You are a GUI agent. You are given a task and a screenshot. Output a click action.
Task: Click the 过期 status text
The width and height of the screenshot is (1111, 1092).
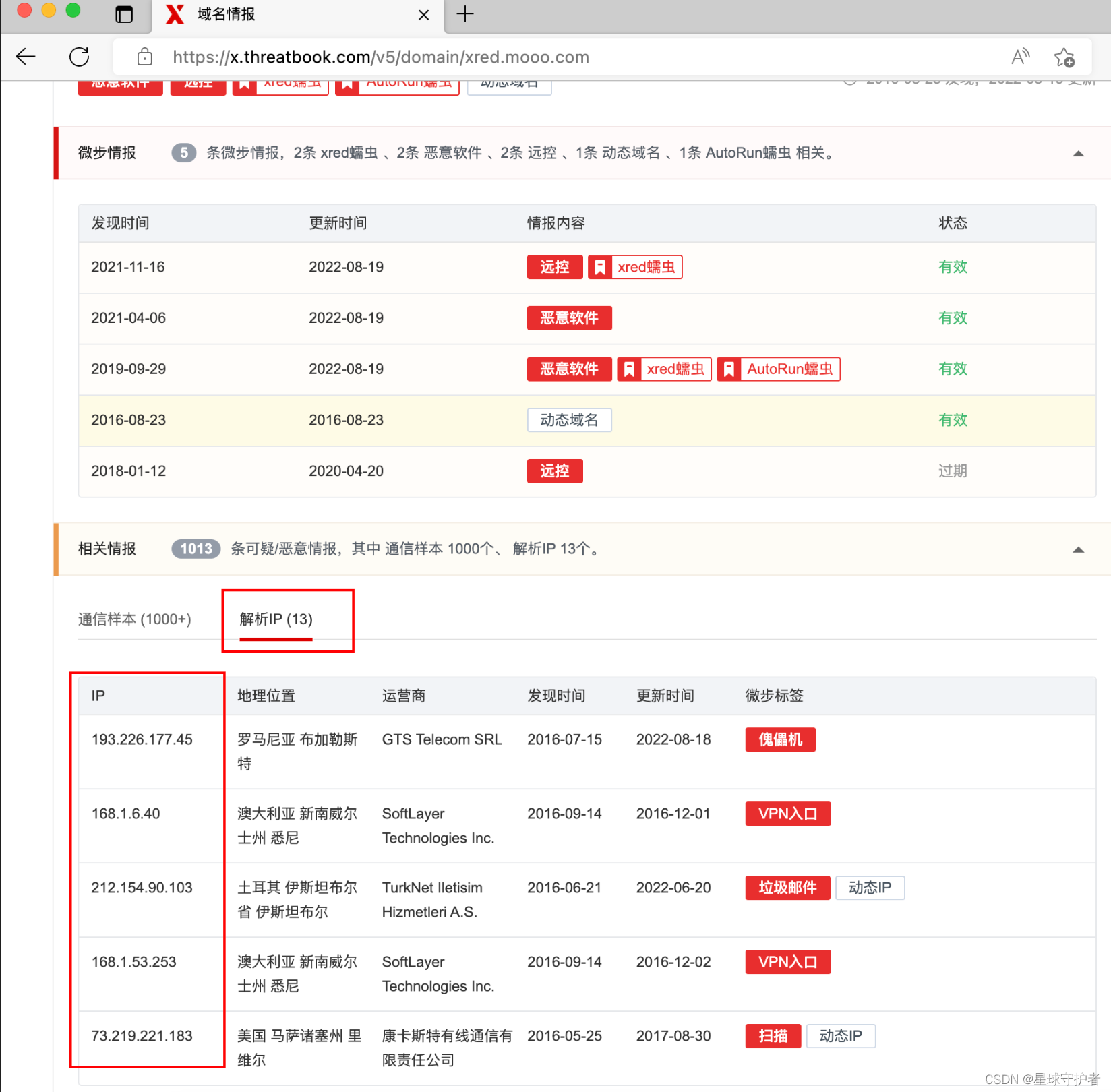click(953, 471)
